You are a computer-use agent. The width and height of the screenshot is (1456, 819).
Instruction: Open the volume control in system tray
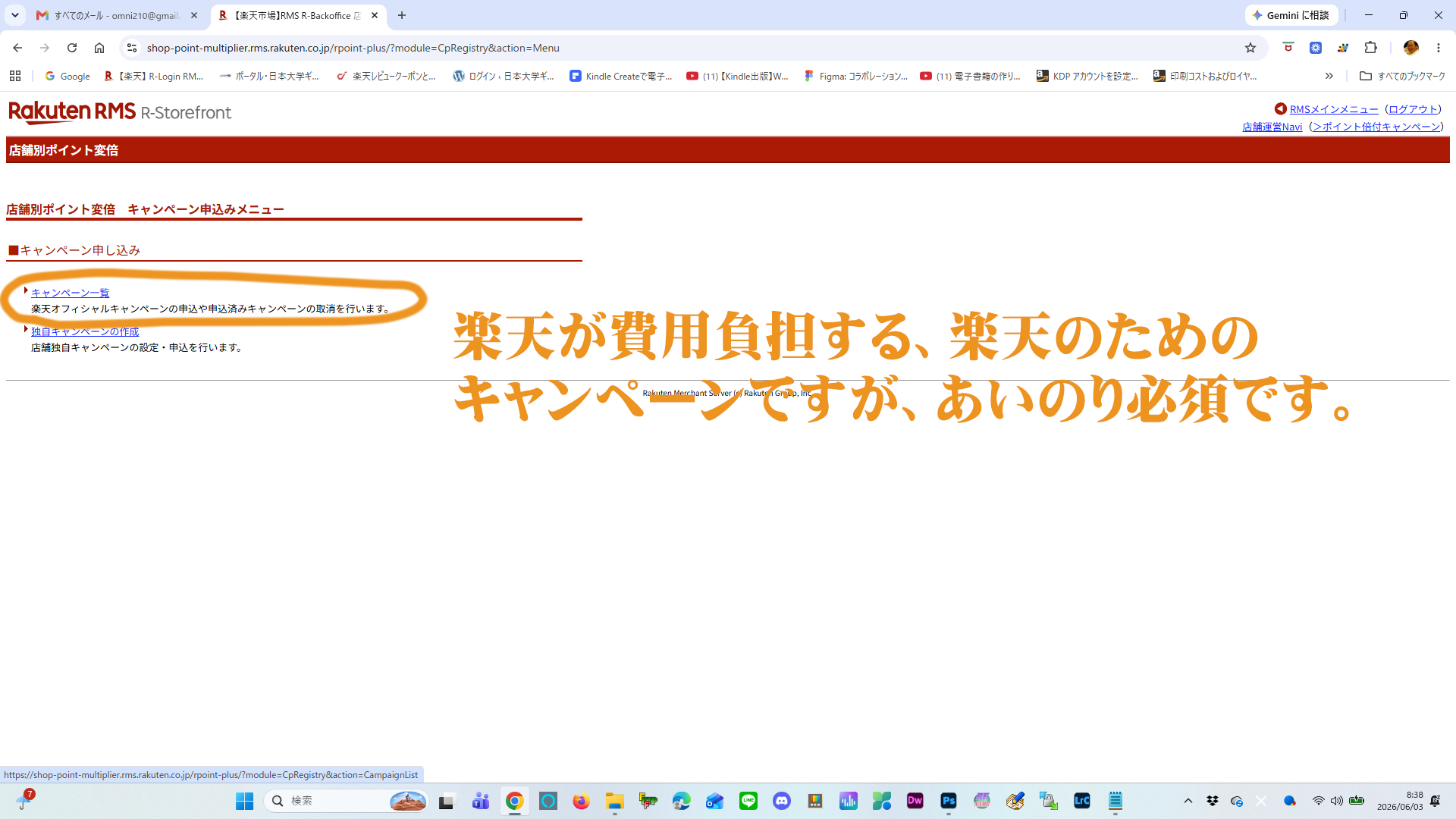coord(1337,801)
